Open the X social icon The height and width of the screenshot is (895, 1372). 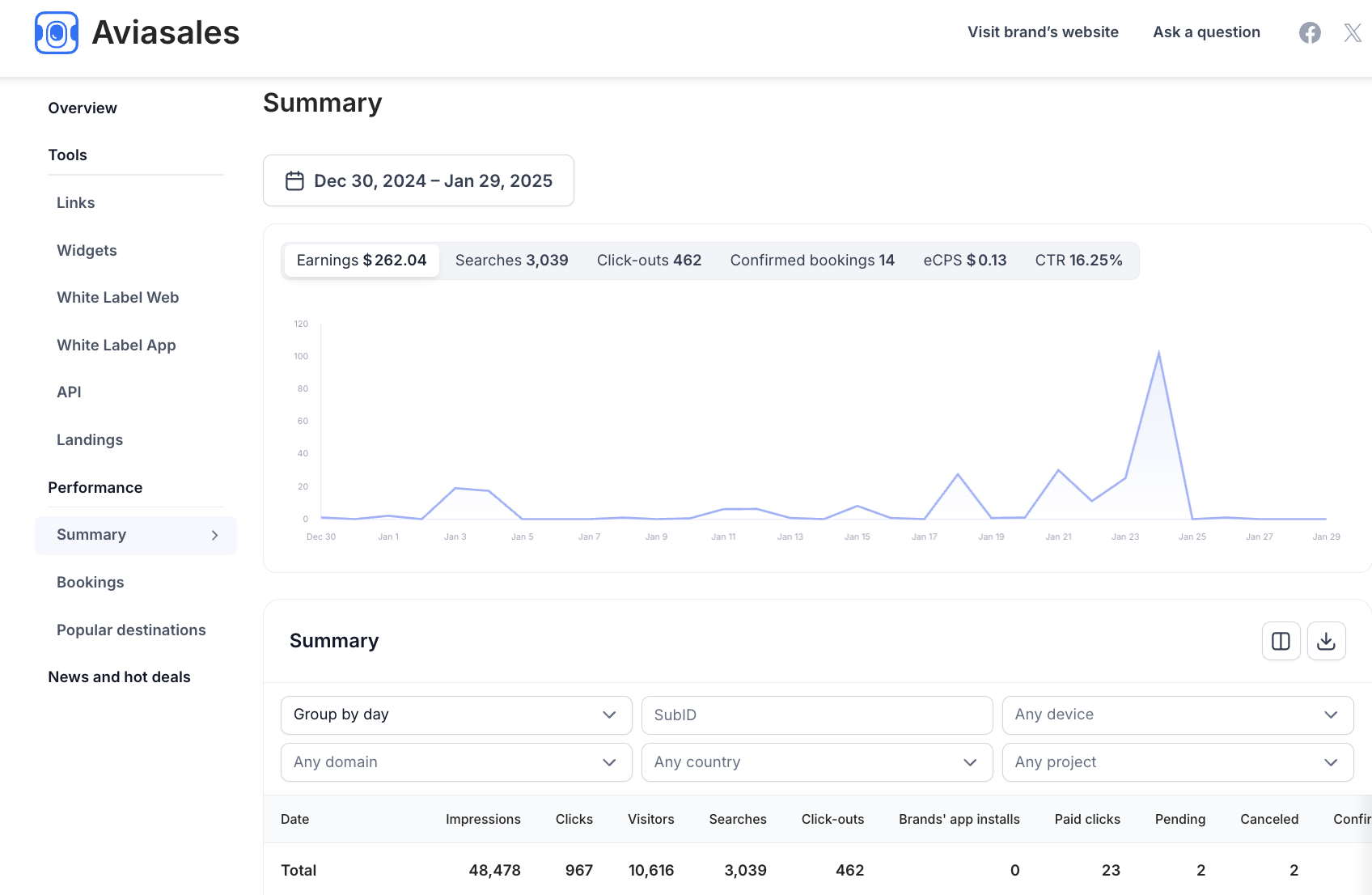(1353, 32)
